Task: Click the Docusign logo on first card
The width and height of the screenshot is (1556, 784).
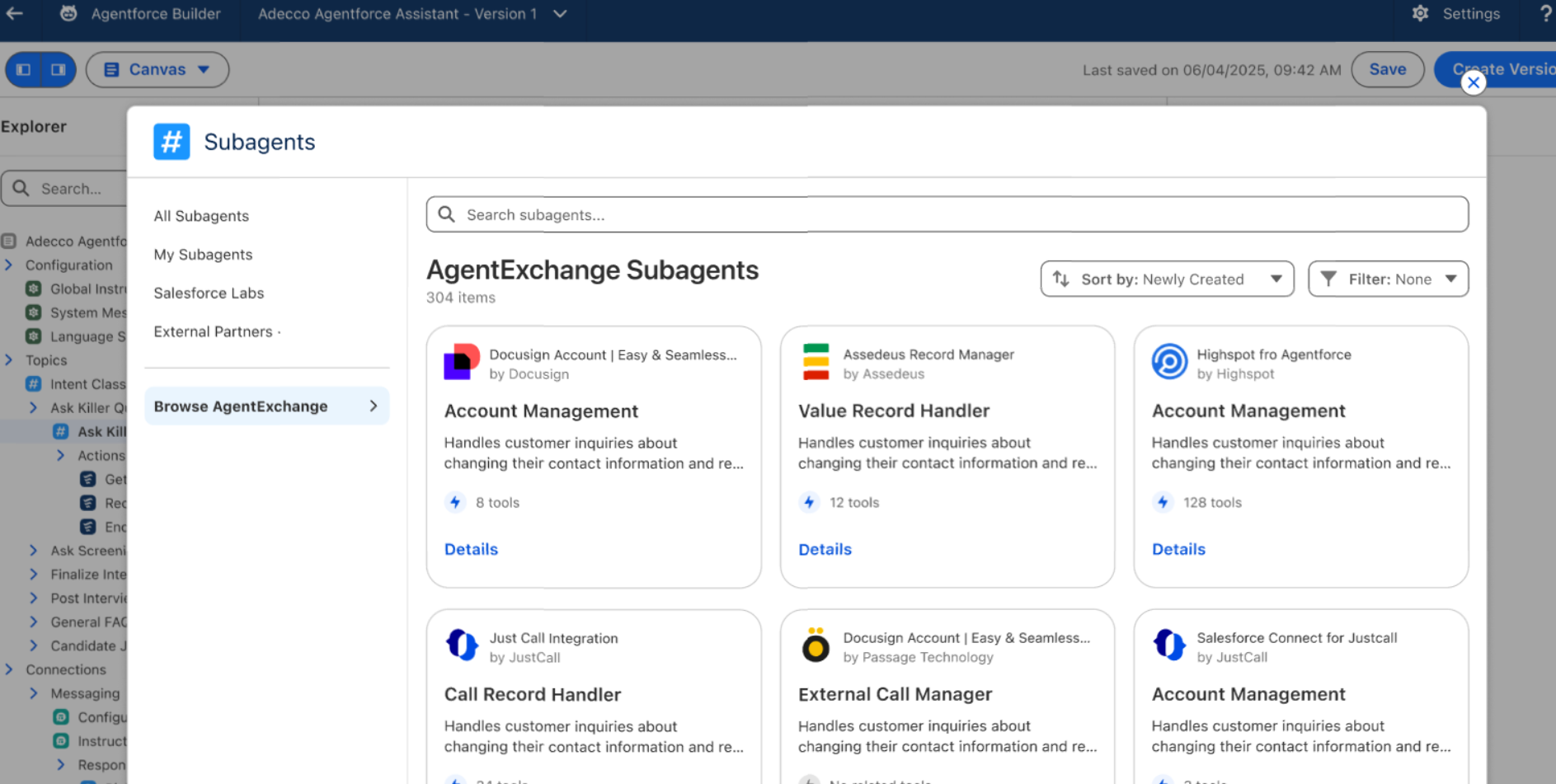Action: (462, 362)
